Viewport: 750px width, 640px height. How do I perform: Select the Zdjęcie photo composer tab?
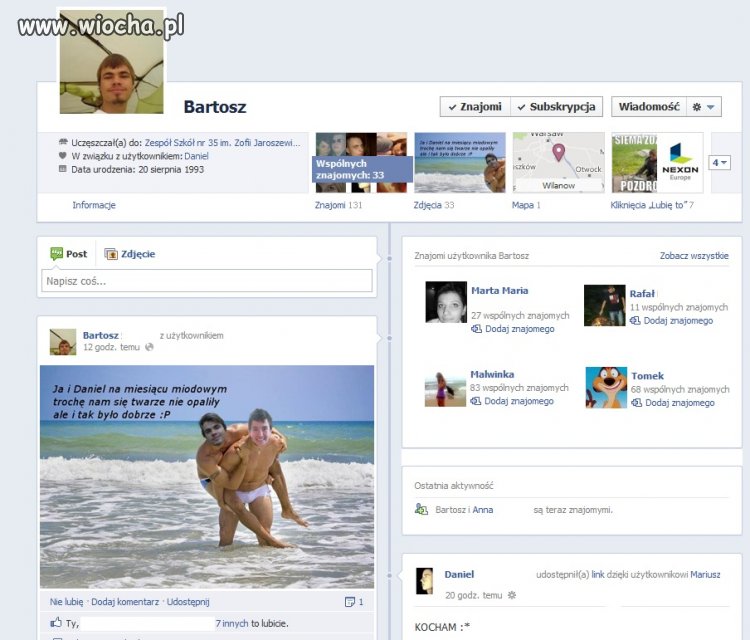pyautogui.click(x=130, y=254)
